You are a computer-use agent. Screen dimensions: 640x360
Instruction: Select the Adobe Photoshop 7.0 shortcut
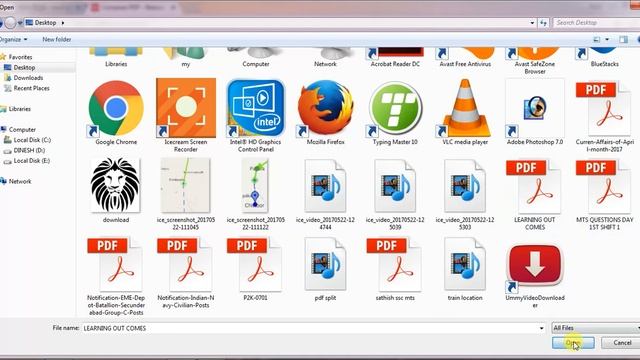[535, 109]
